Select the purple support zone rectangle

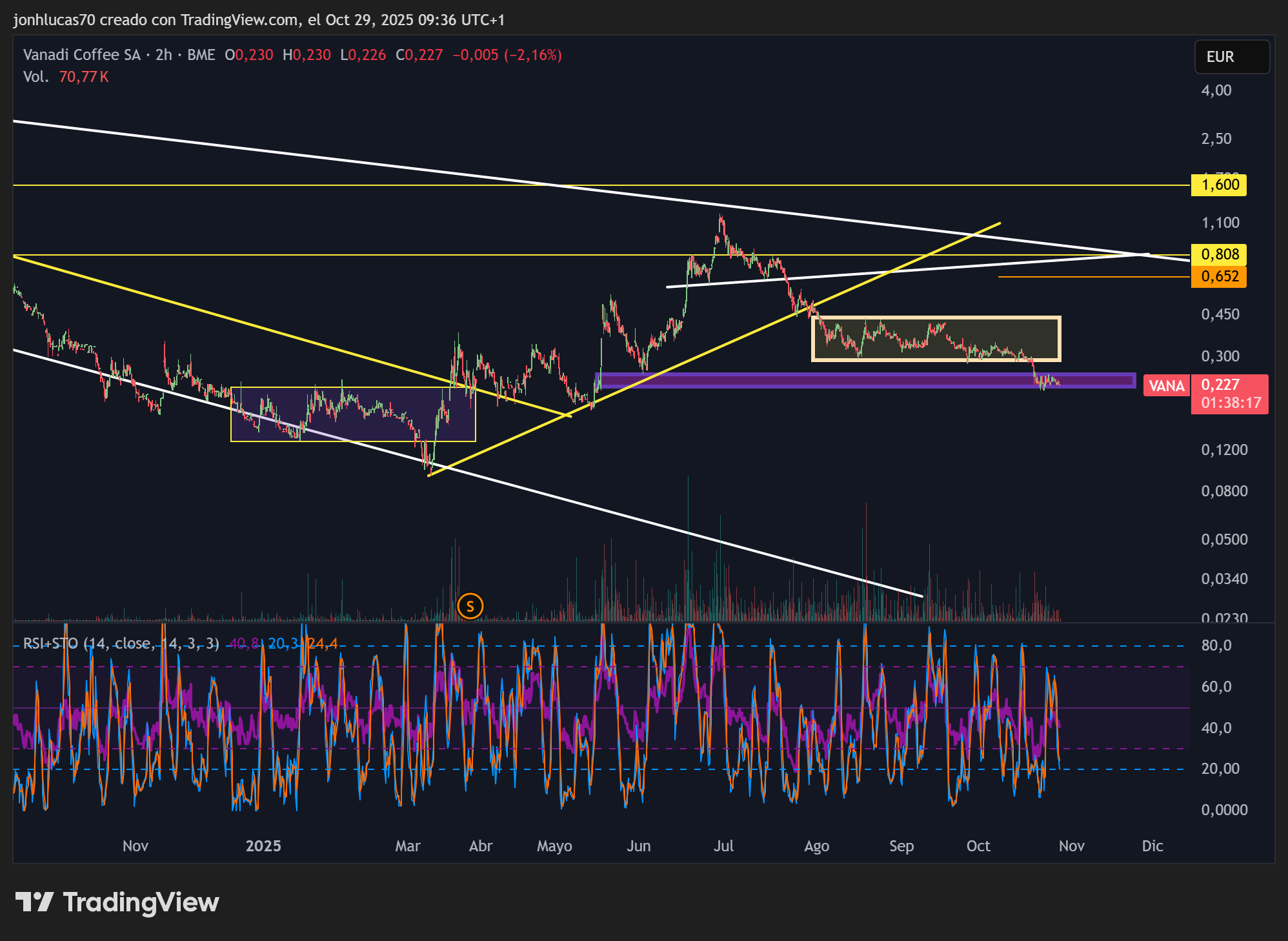[865, 381]
